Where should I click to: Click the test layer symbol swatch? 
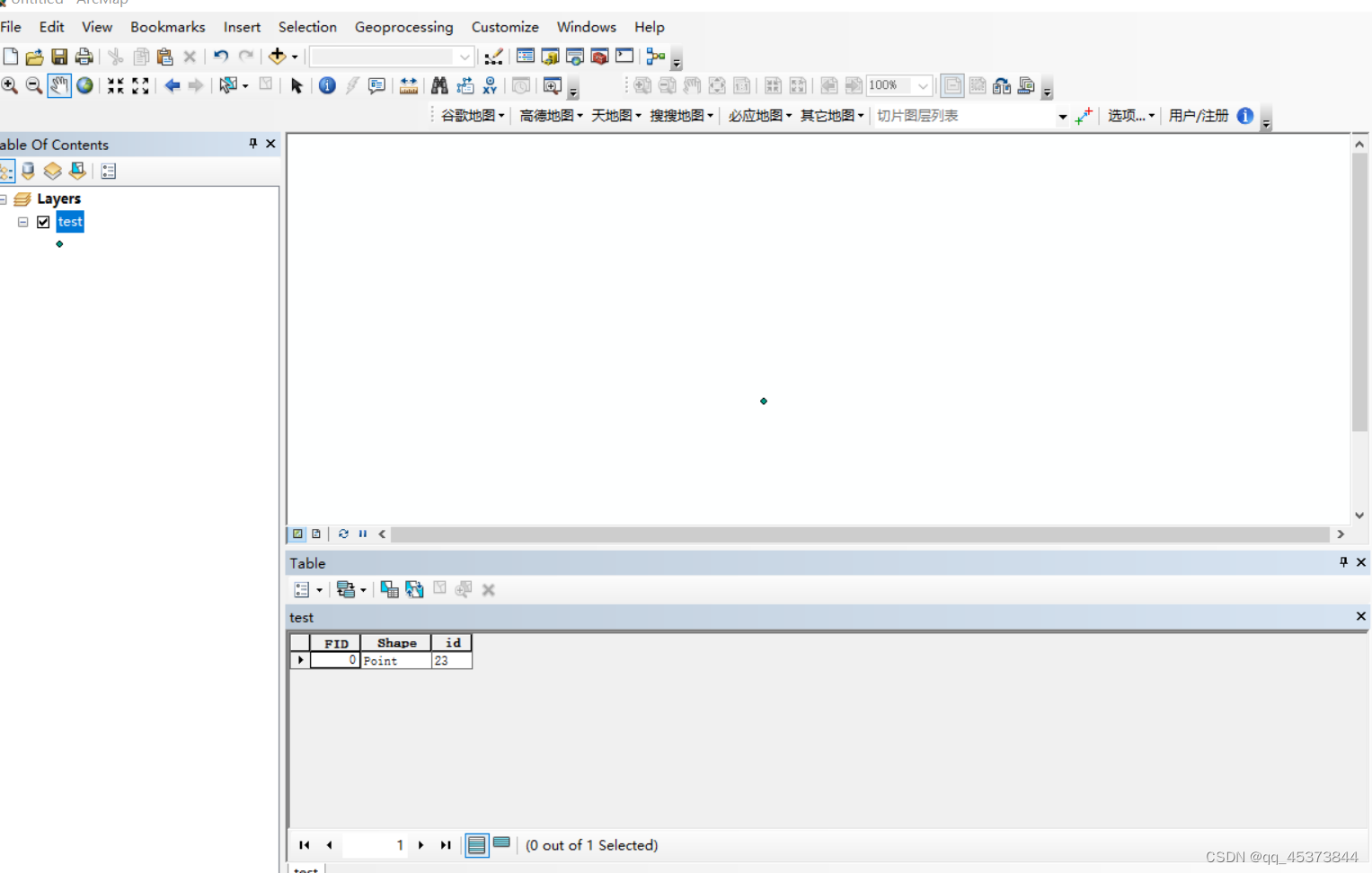[x=59, y=244]
